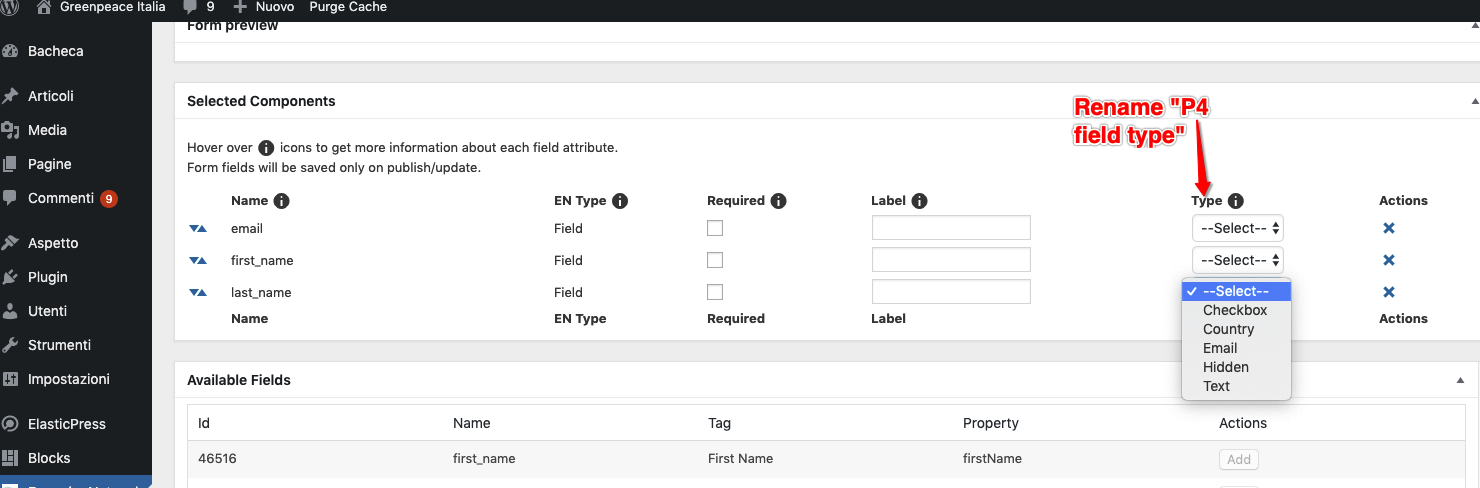Click the Plugin plug icon
1480x488 pixels.
(x=10, y=277)
